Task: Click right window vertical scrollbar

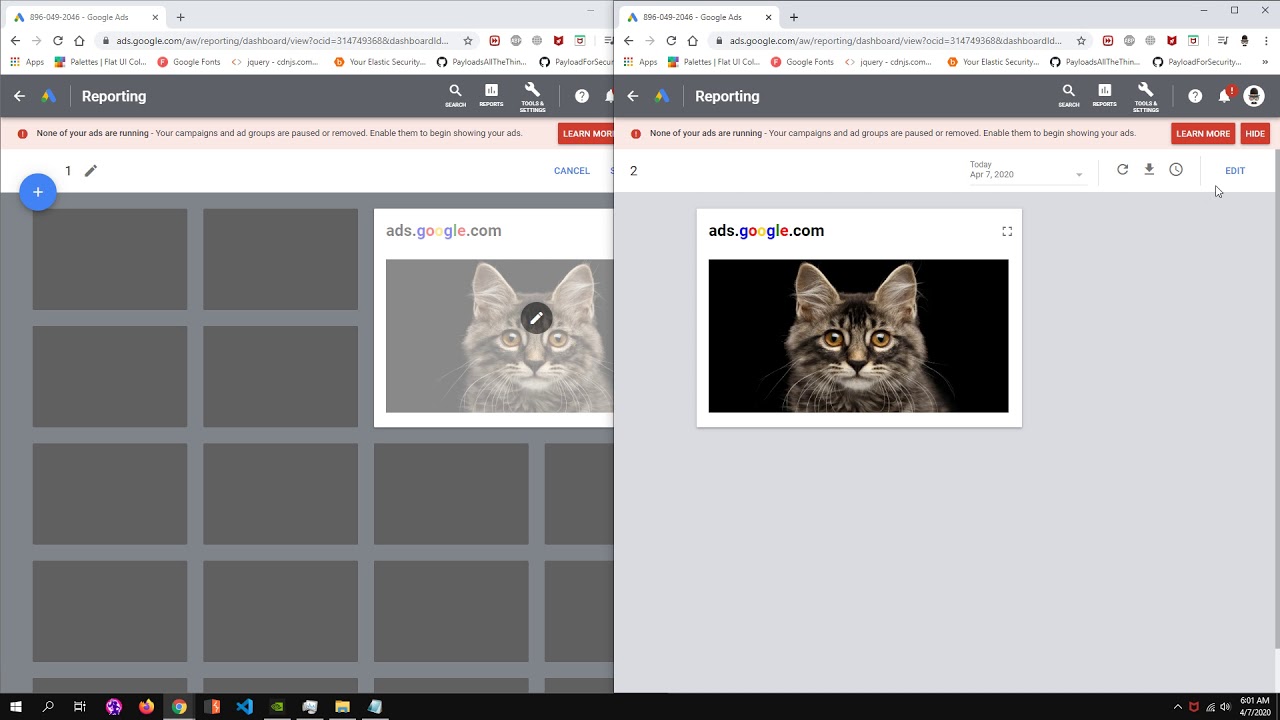Action: (x=1276, y=400)
